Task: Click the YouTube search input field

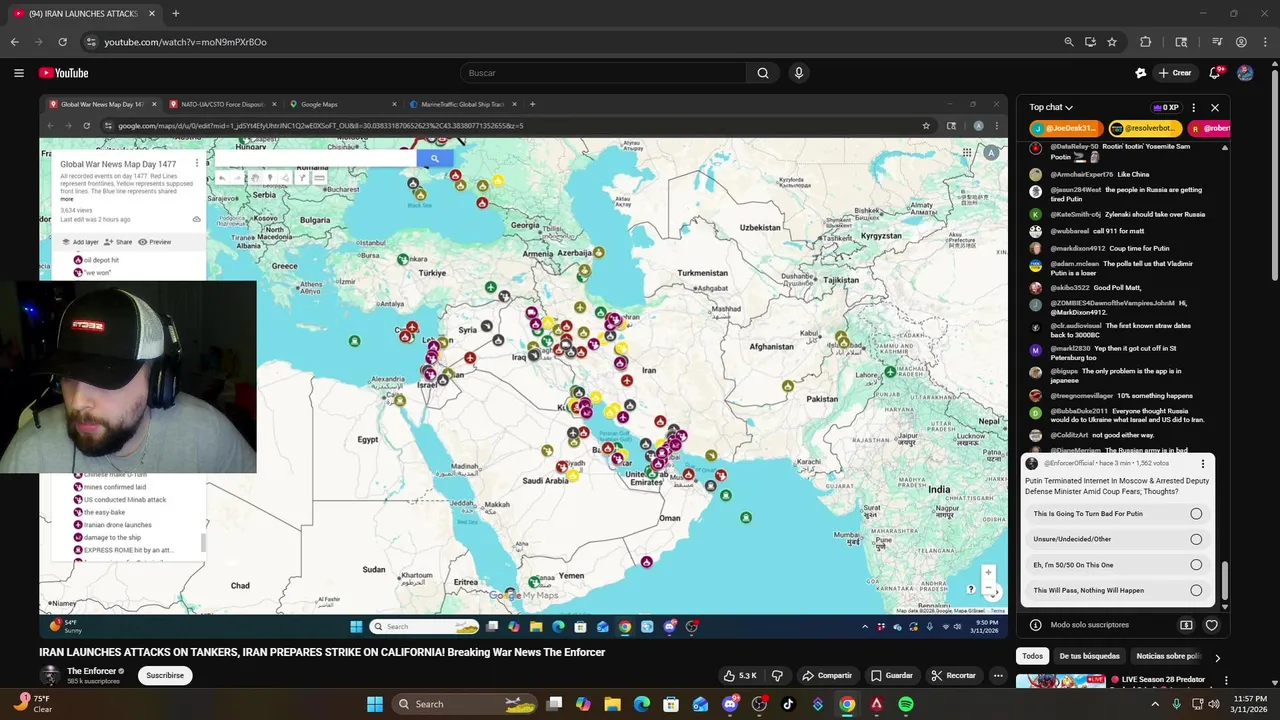Action: 603,73
